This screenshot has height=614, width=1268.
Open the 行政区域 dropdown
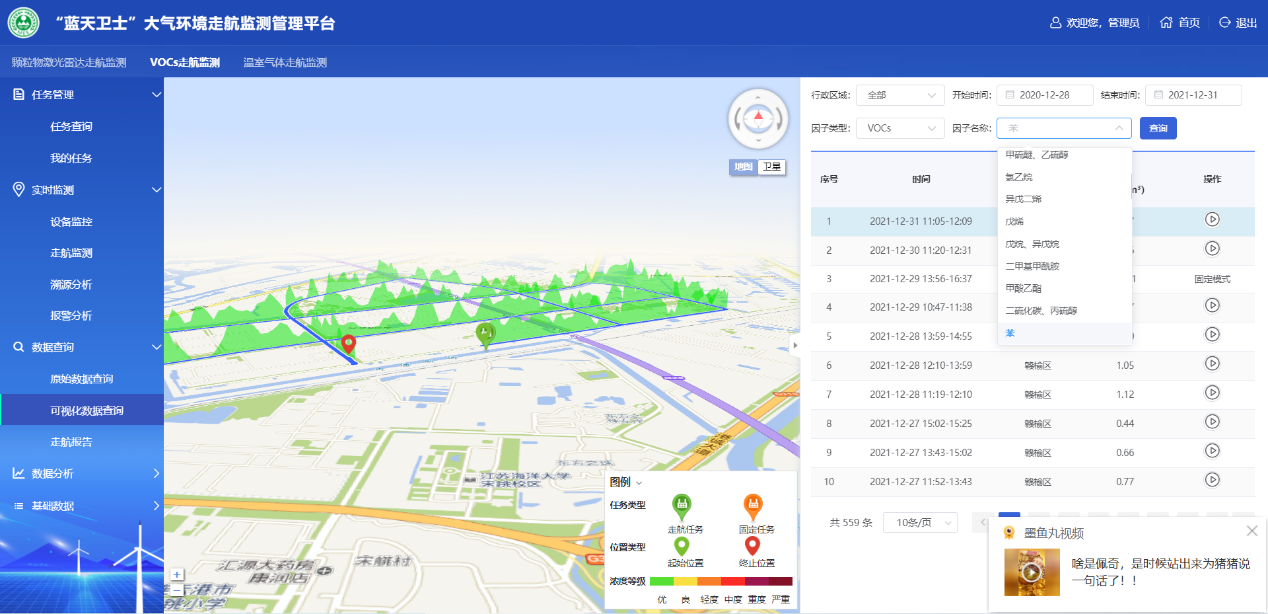pos(900,95)
